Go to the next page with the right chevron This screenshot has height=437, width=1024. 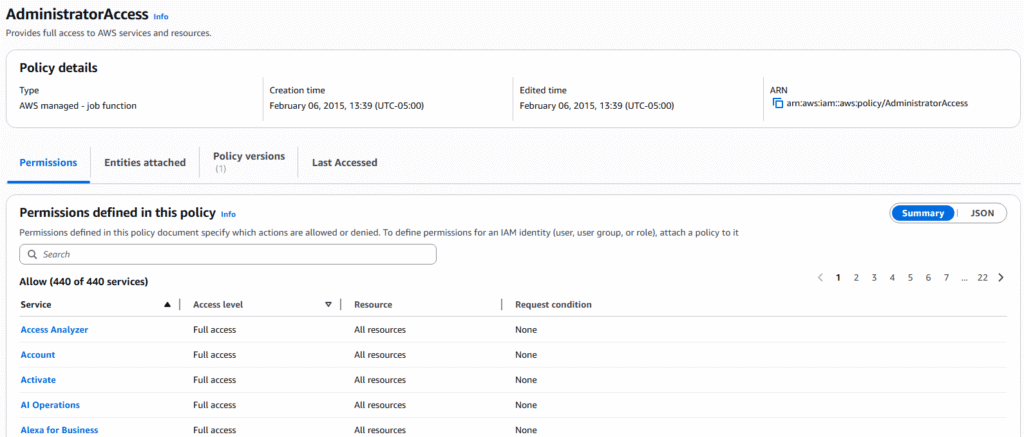tap(1001, 278)
